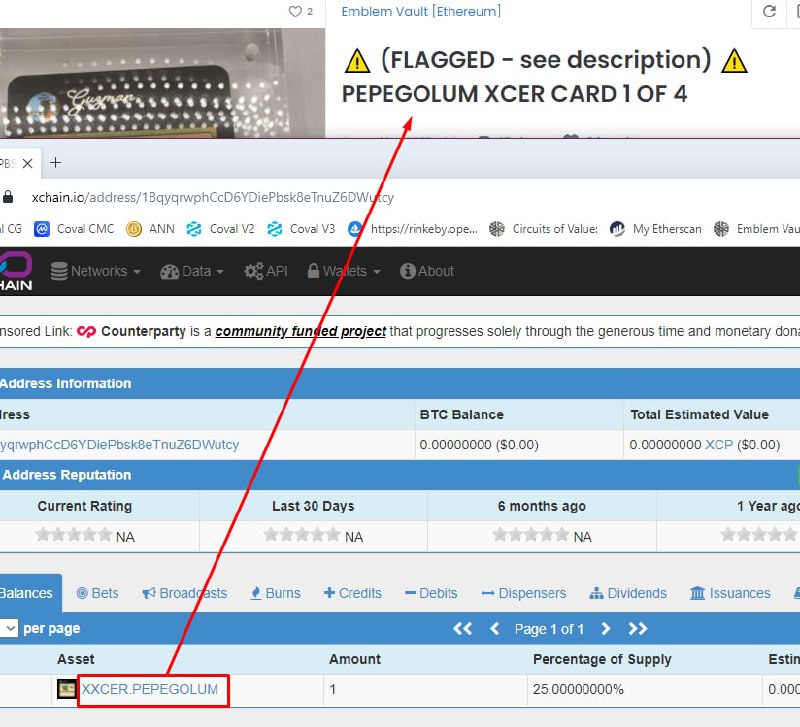Open Emblem Vault [Ethereum] collection link
800x727 pixels.
[x=421, y=11]
